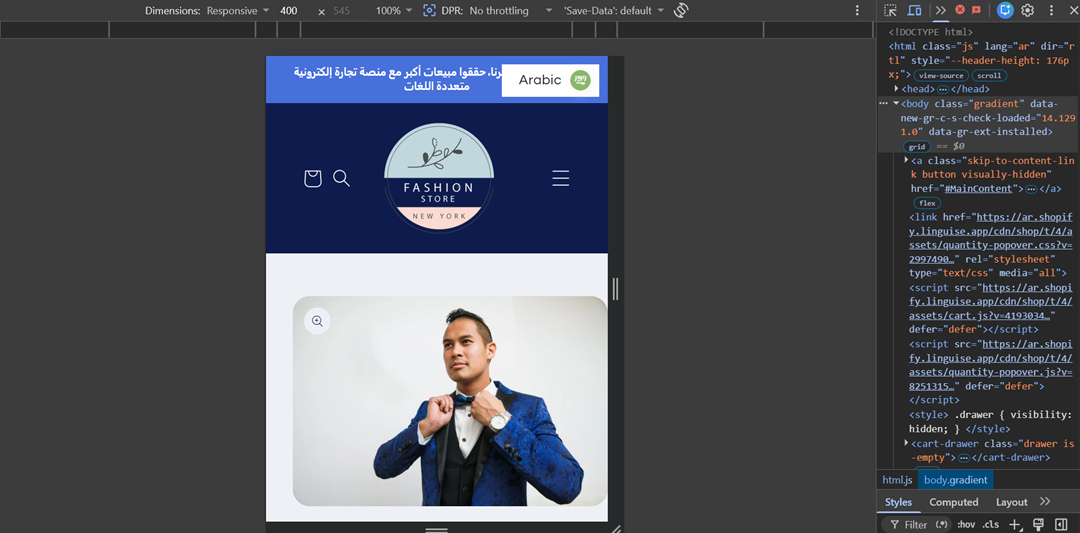The image size is (1080, 533).
Task: Open the blue suit product image
Action: coord(450,401)
